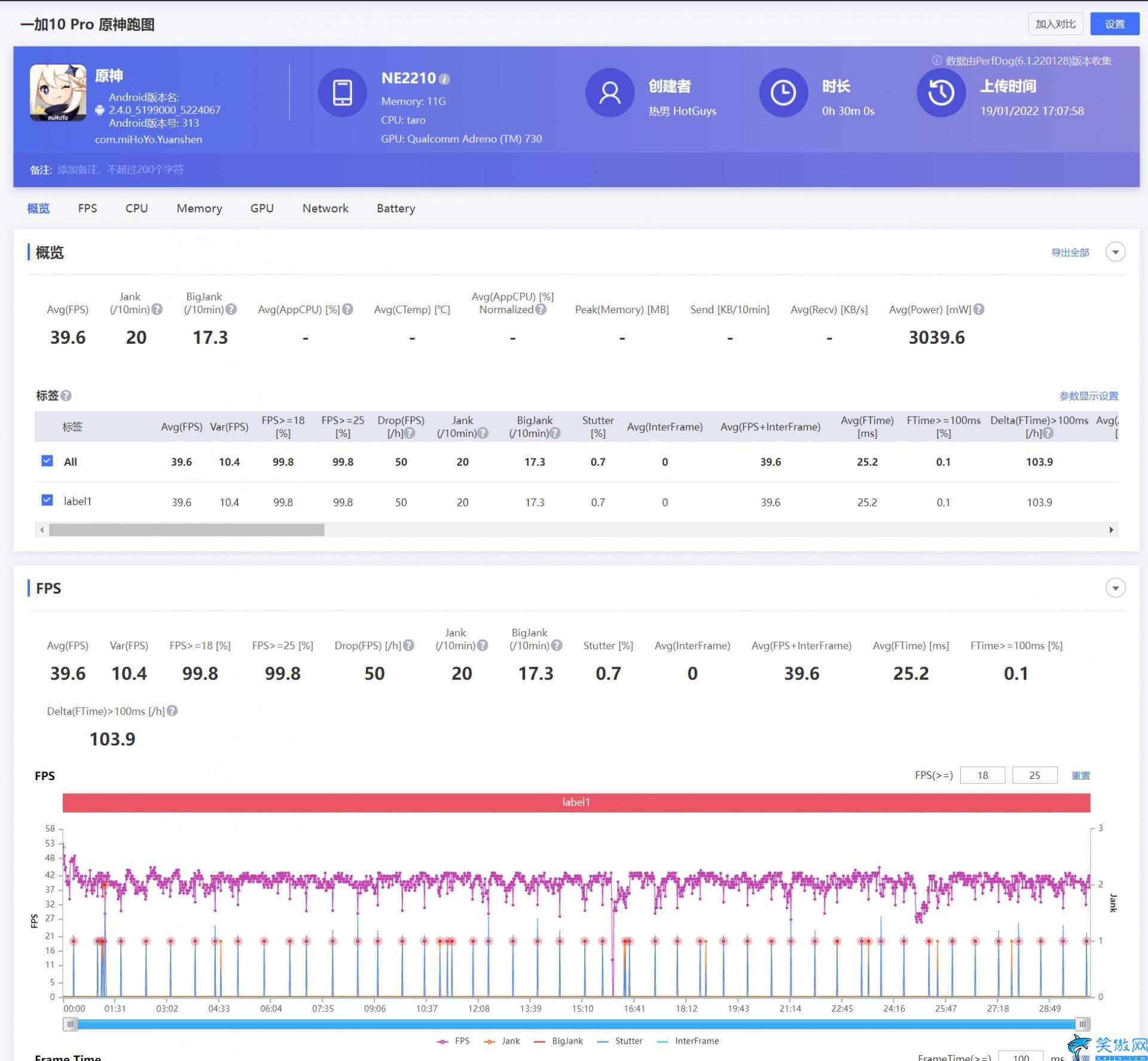Click the device phone icon

[x=342, y=93]
